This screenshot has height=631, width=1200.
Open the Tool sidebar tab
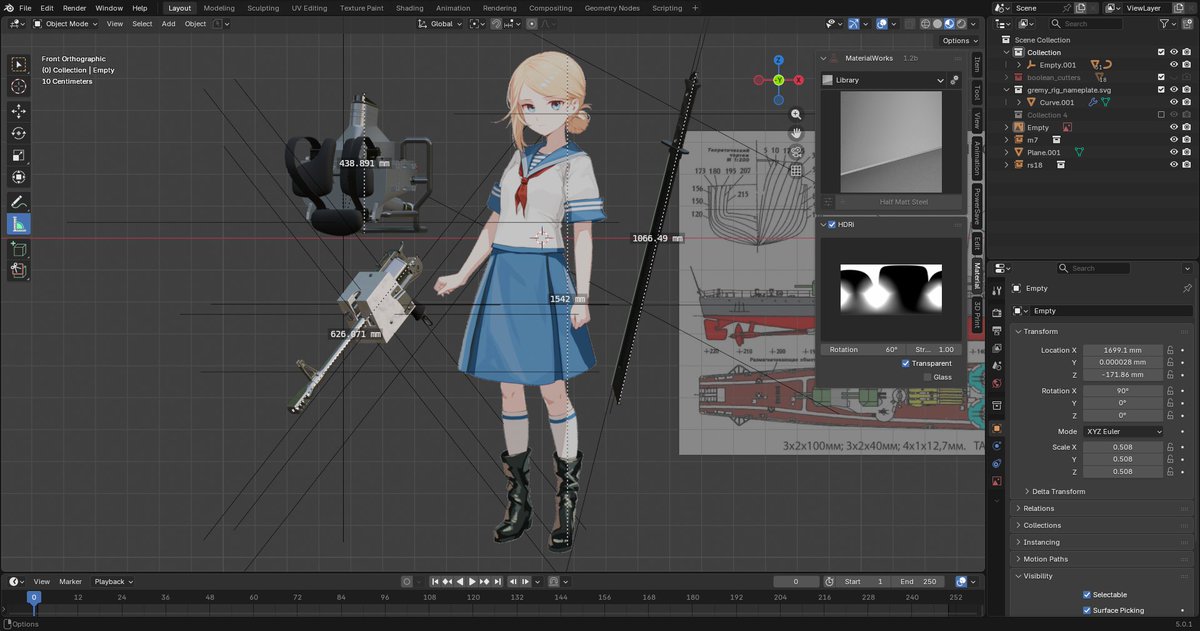tap(978, 91)
